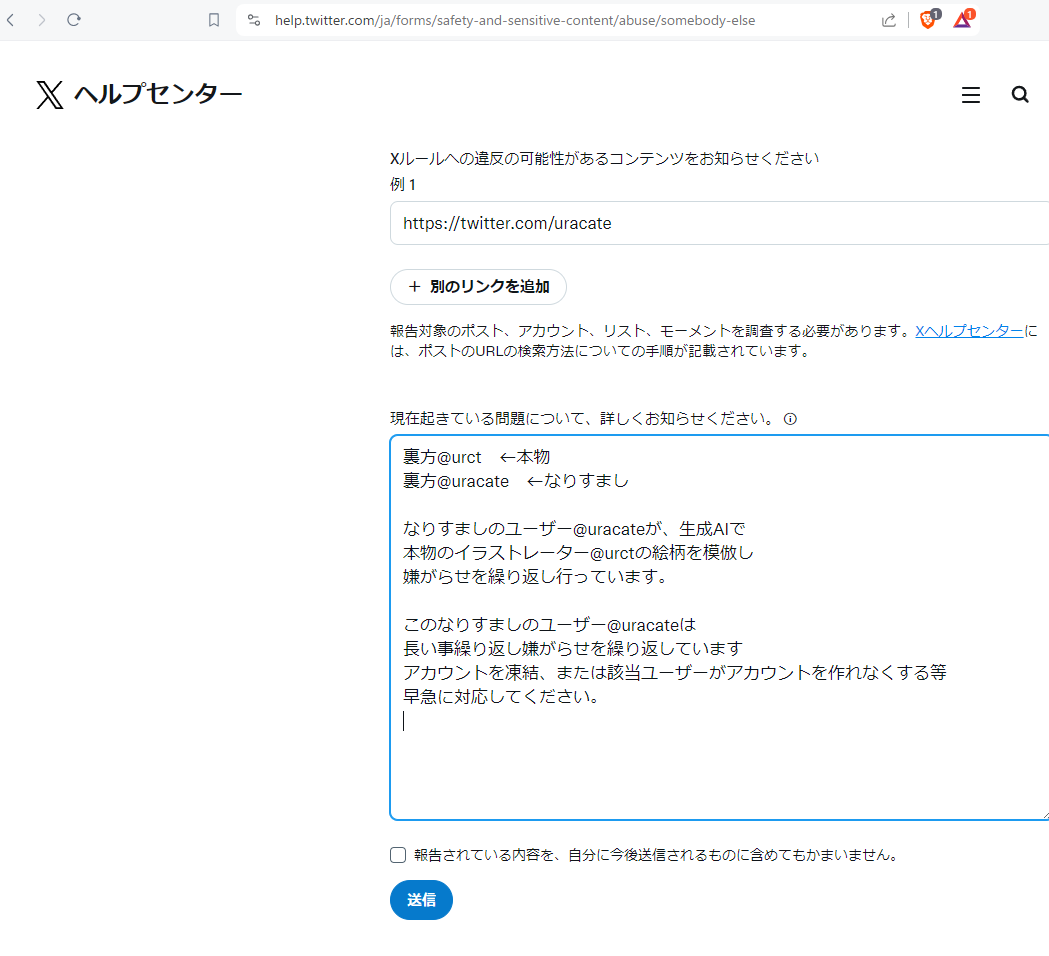Reload the page with the refresh icon
The width and height of the screenshot is (1049, 956).
pos(74,20)
